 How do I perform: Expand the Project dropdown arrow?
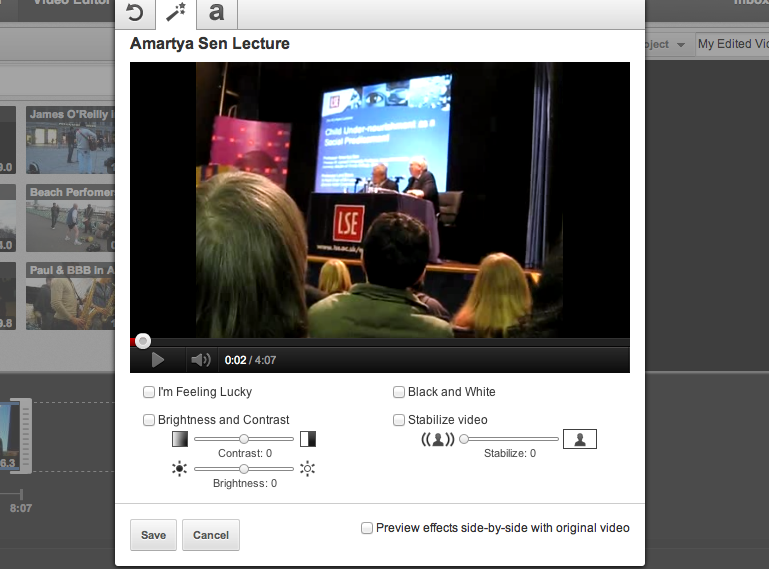[x=681, y=45]
